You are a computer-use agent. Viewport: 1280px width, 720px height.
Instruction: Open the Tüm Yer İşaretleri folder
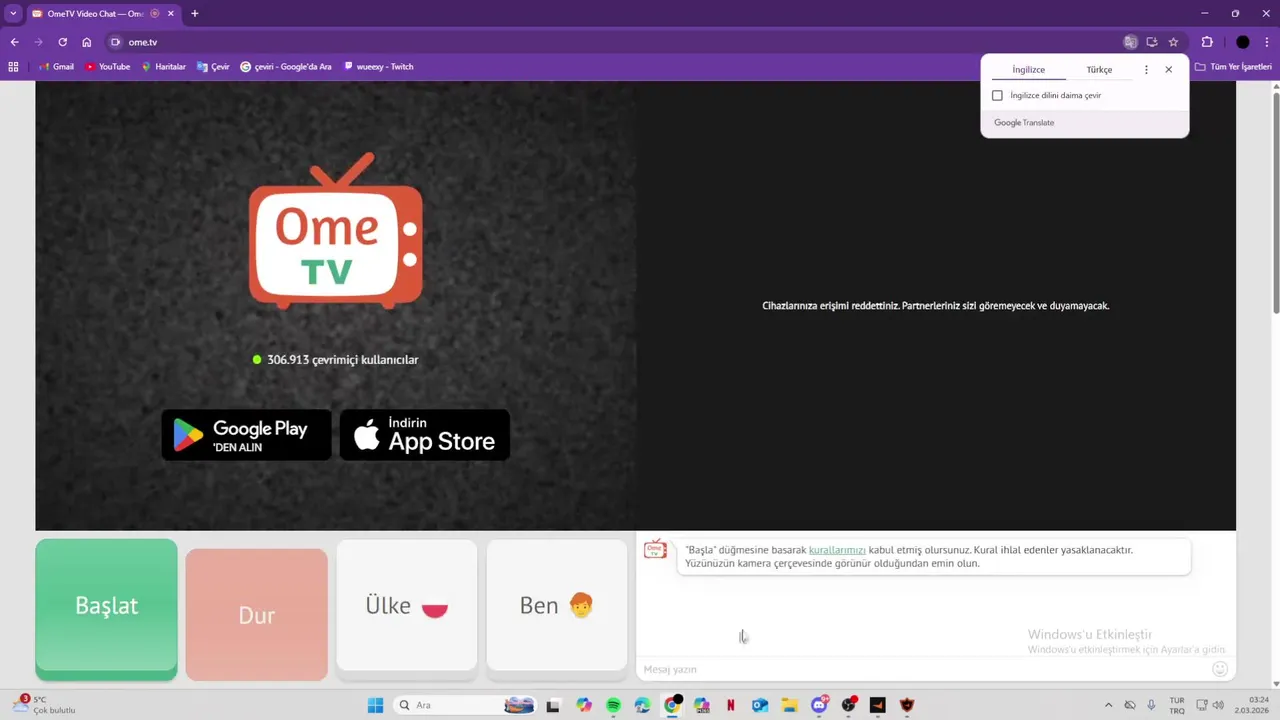[x=1232, y=67]
